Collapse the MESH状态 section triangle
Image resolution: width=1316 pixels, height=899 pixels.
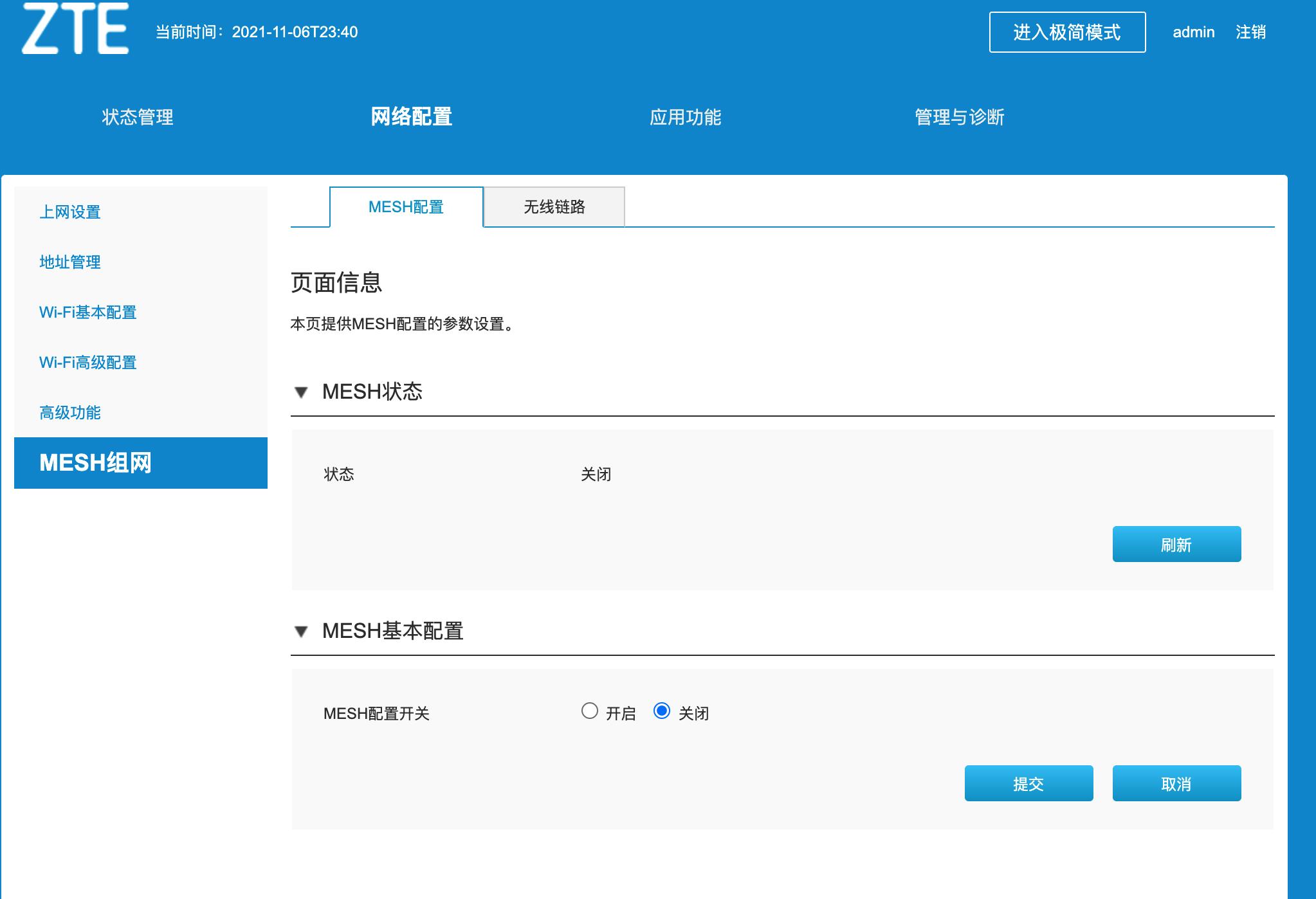pos(302,394)
